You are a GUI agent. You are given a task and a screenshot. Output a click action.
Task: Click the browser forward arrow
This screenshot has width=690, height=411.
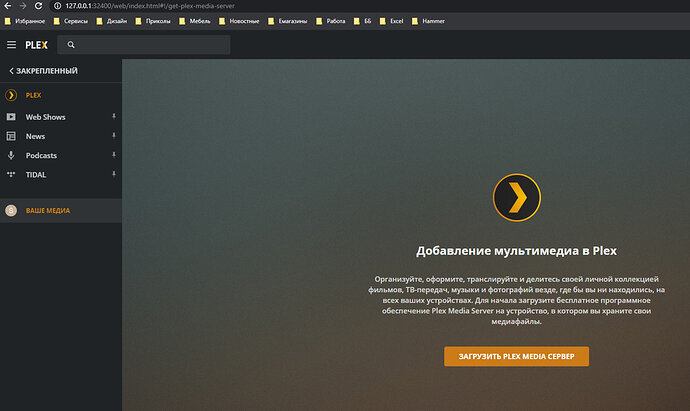23,6
